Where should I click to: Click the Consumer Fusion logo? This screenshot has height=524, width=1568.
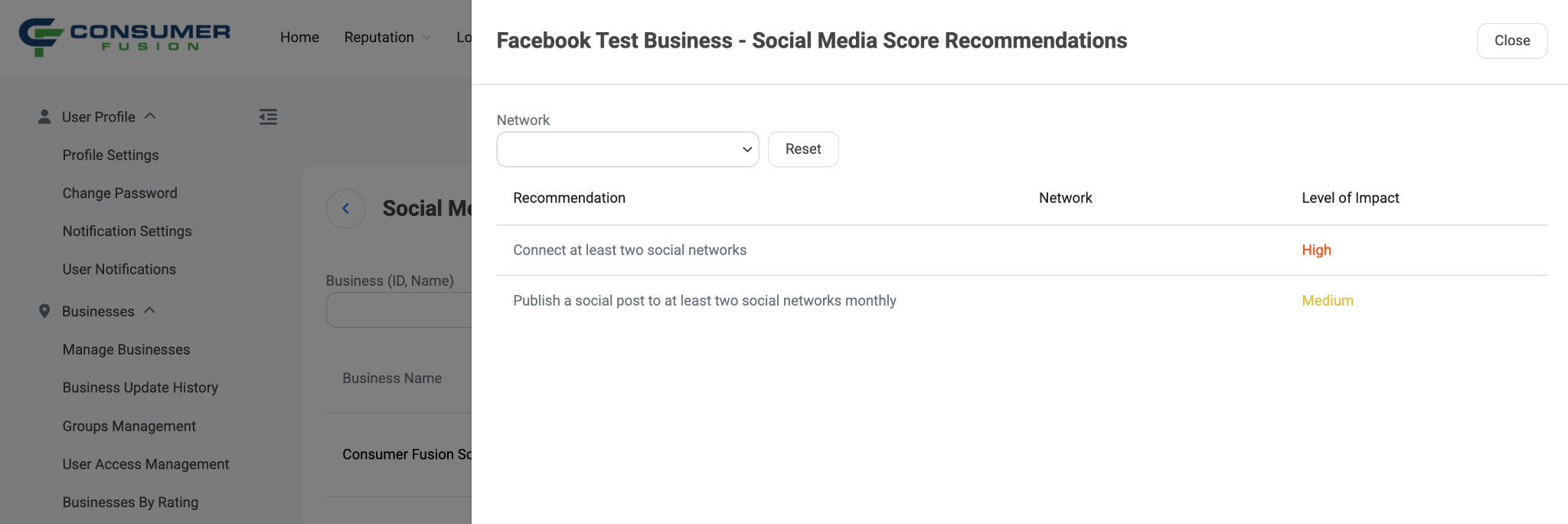click(x=125, y=37)
